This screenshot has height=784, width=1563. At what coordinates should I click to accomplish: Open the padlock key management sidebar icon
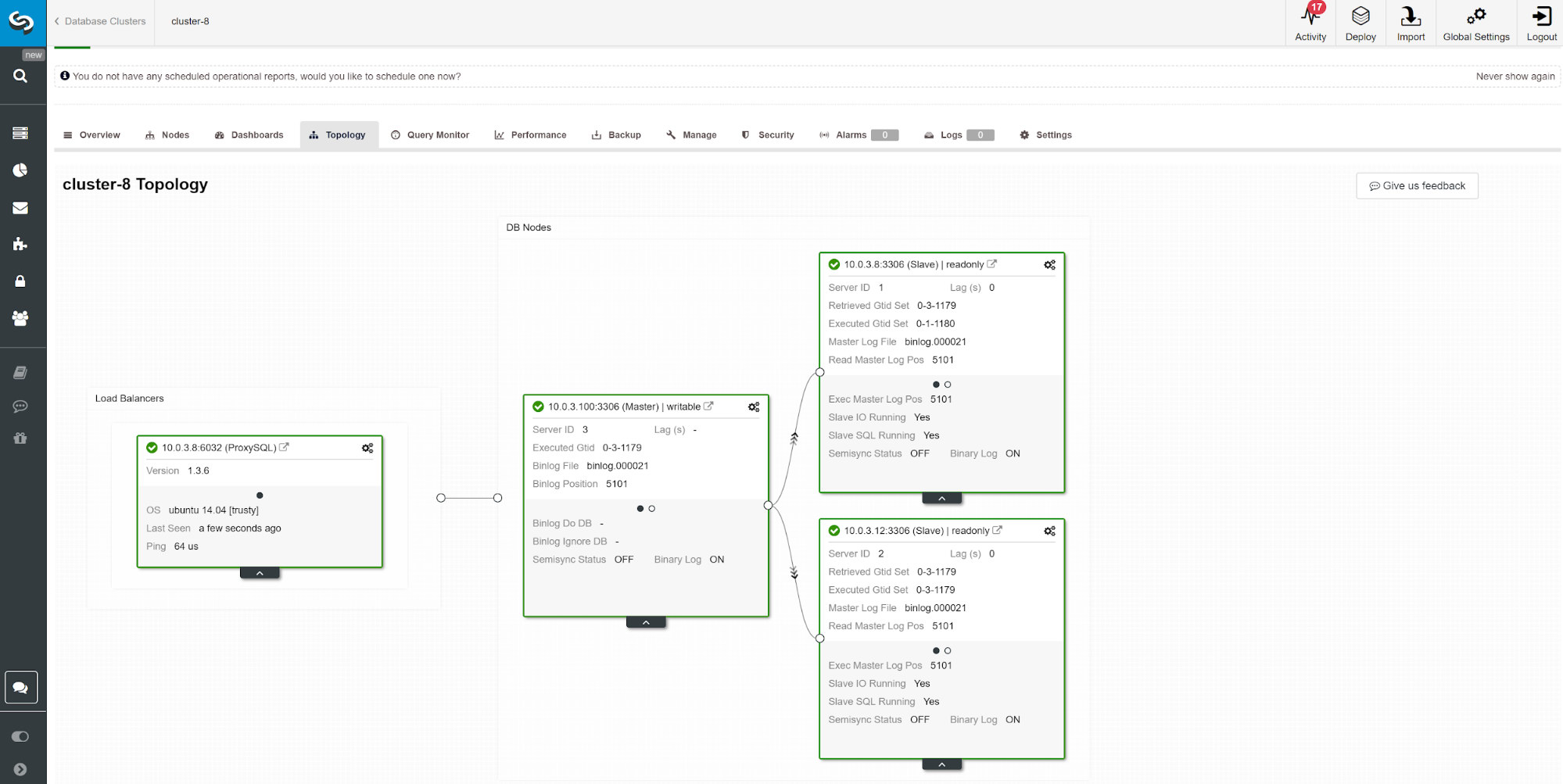point(20,281)
